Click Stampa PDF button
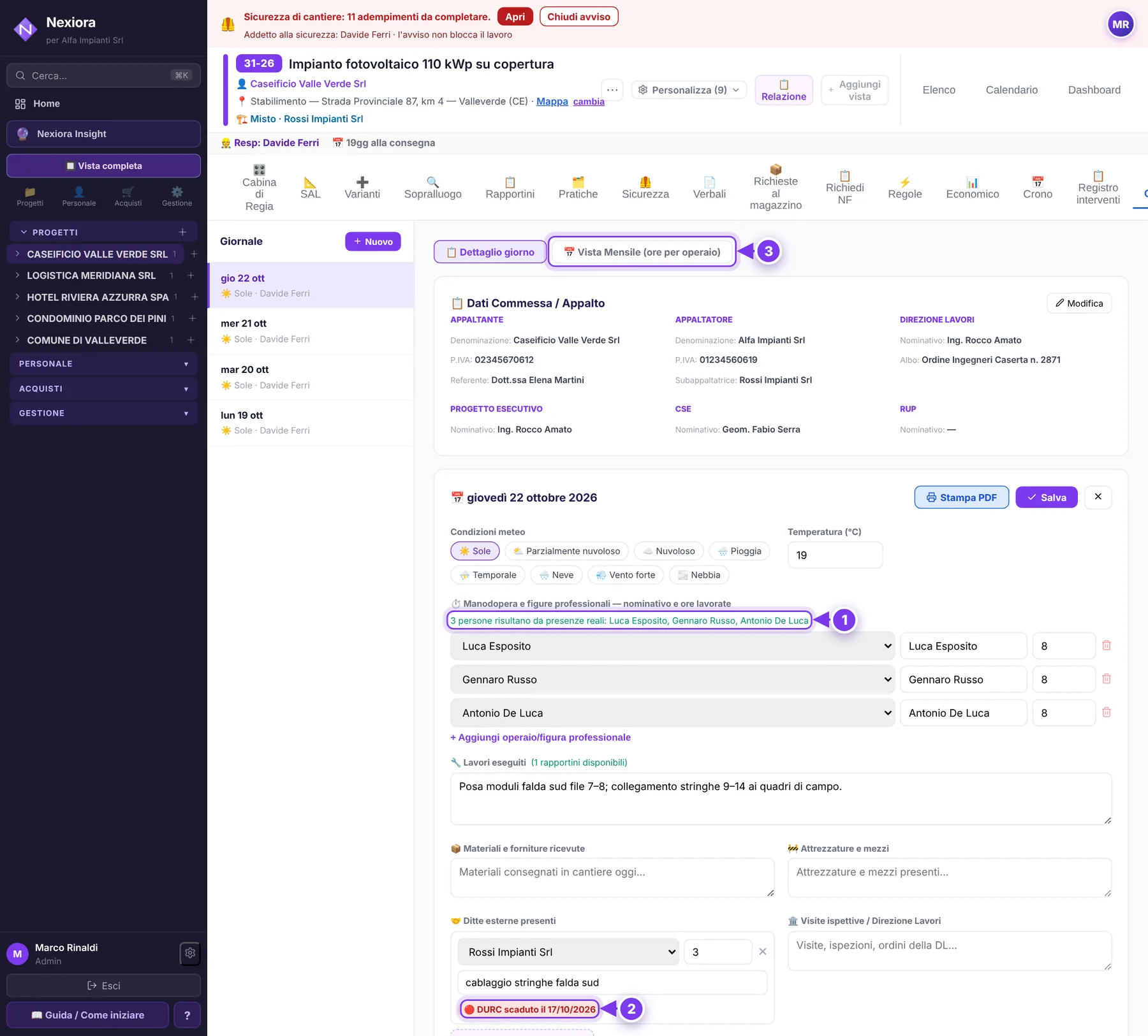The image size is (1148, 1036). click(x=961, y=497)
